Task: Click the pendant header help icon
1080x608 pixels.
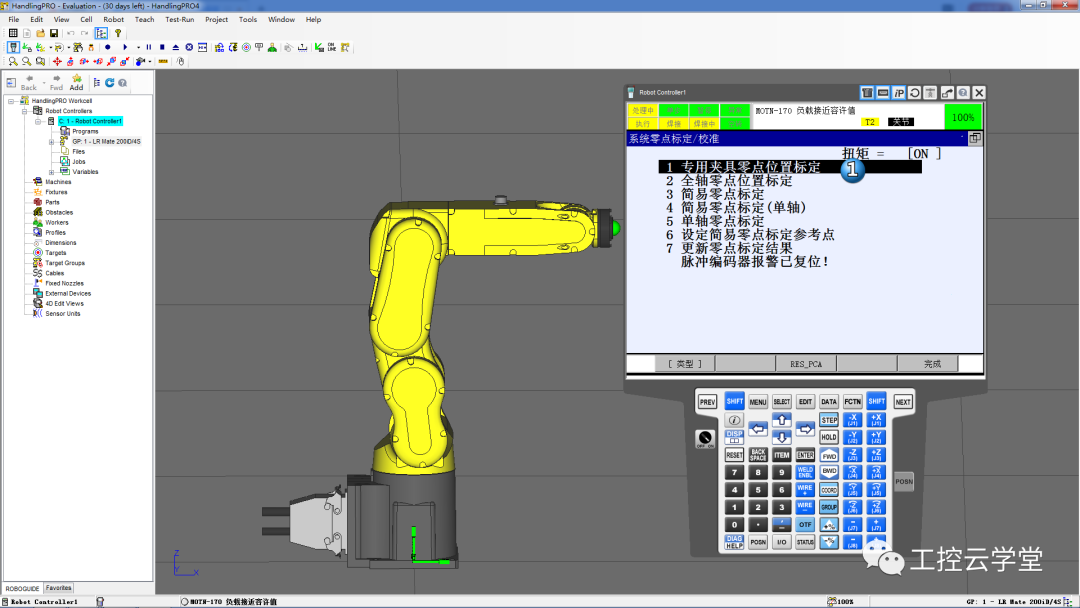Action: (x=963, y=93)
